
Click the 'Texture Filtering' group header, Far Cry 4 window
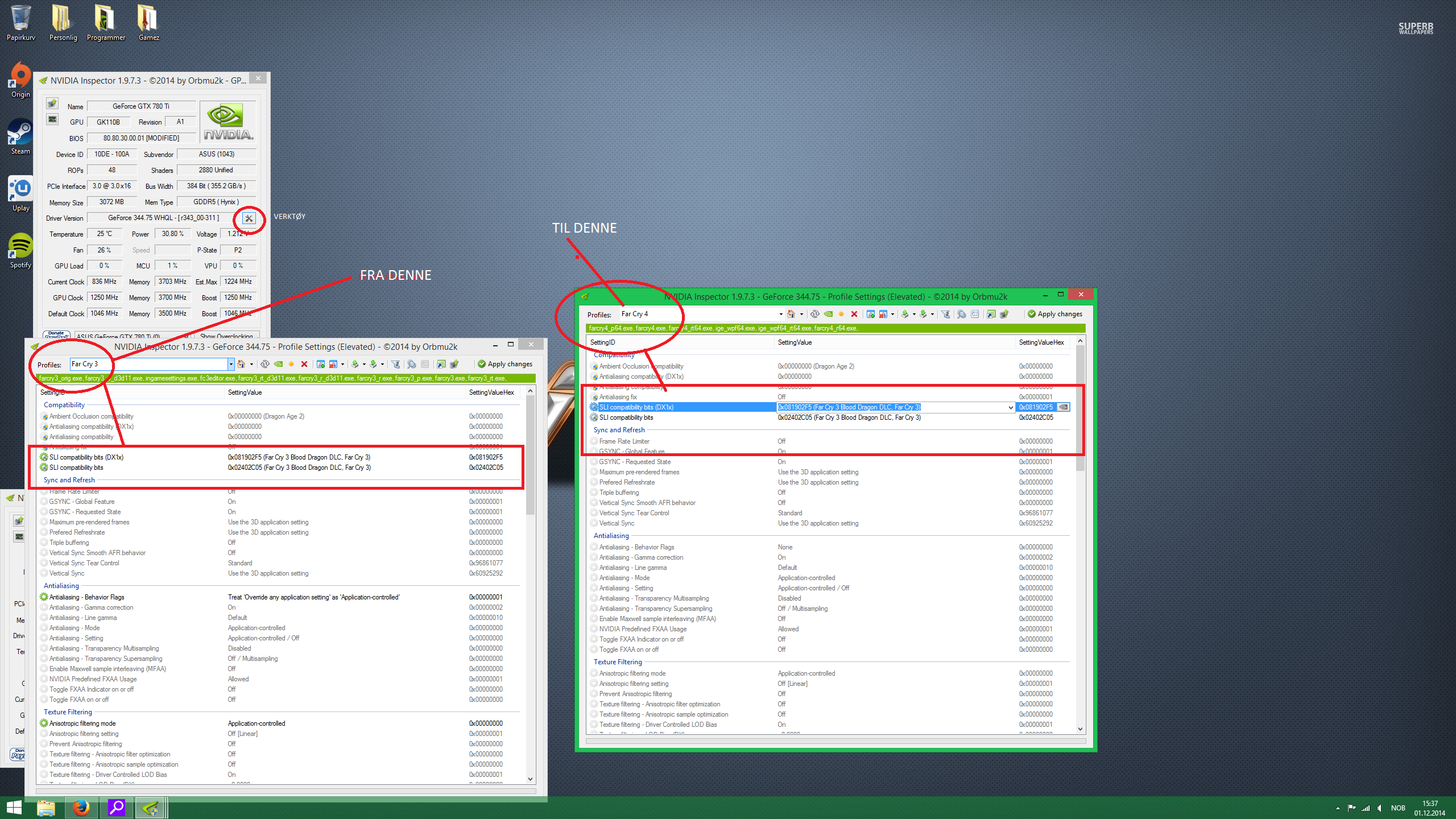[618, 662]
